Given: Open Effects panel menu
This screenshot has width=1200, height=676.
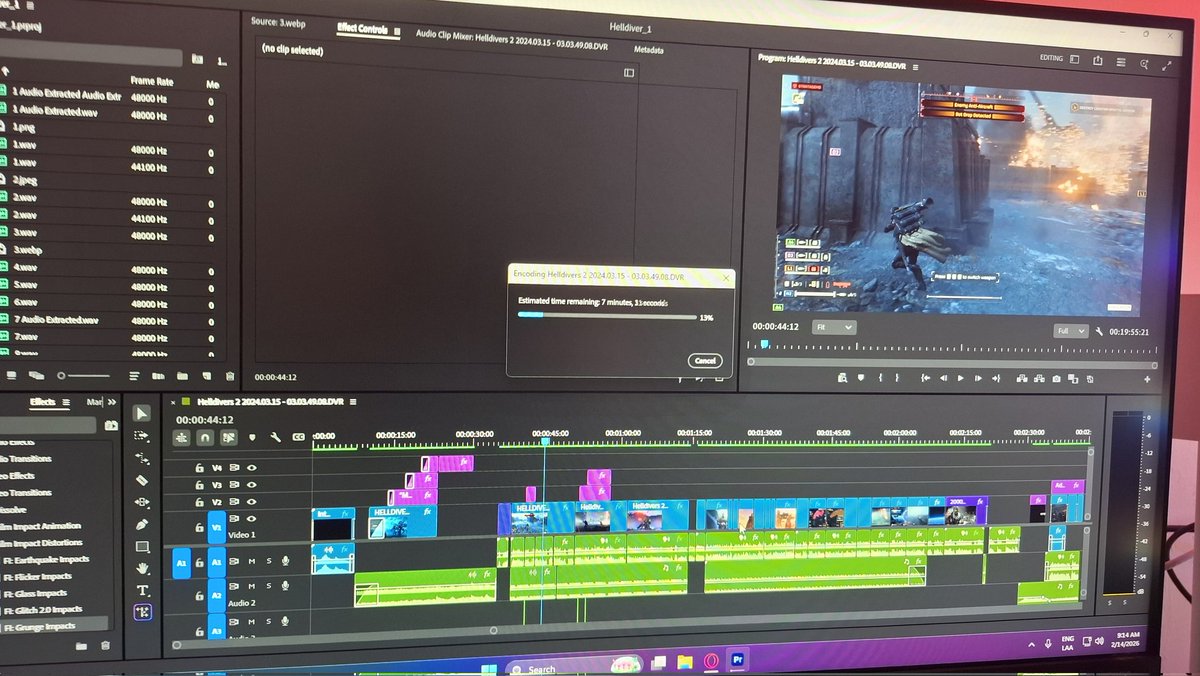Looking at the screenshot, I should coord(66,402).
